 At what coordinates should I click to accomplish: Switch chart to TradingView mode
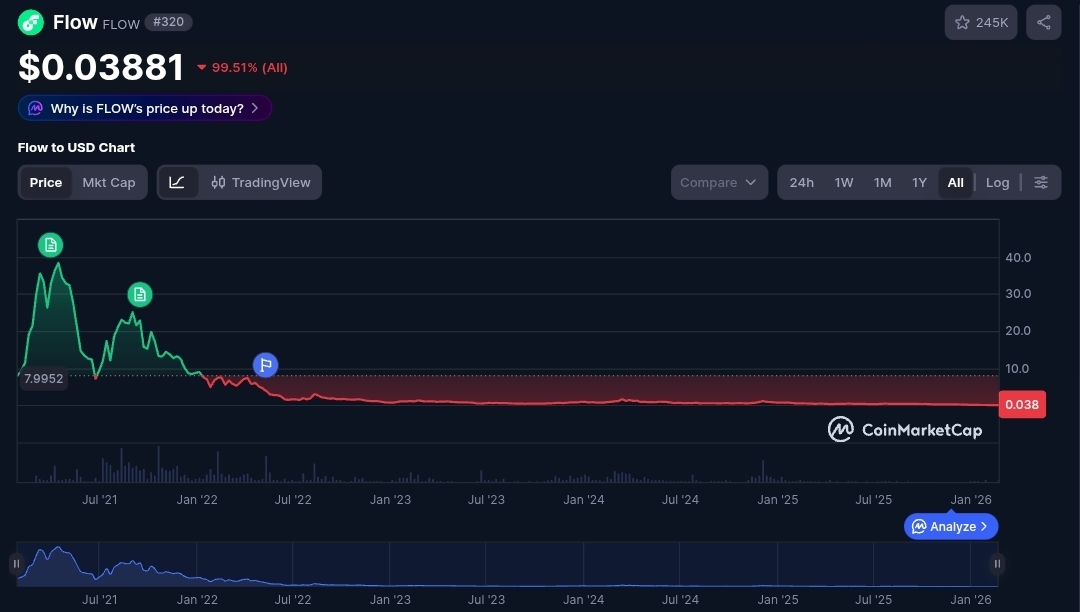(261, 182)
